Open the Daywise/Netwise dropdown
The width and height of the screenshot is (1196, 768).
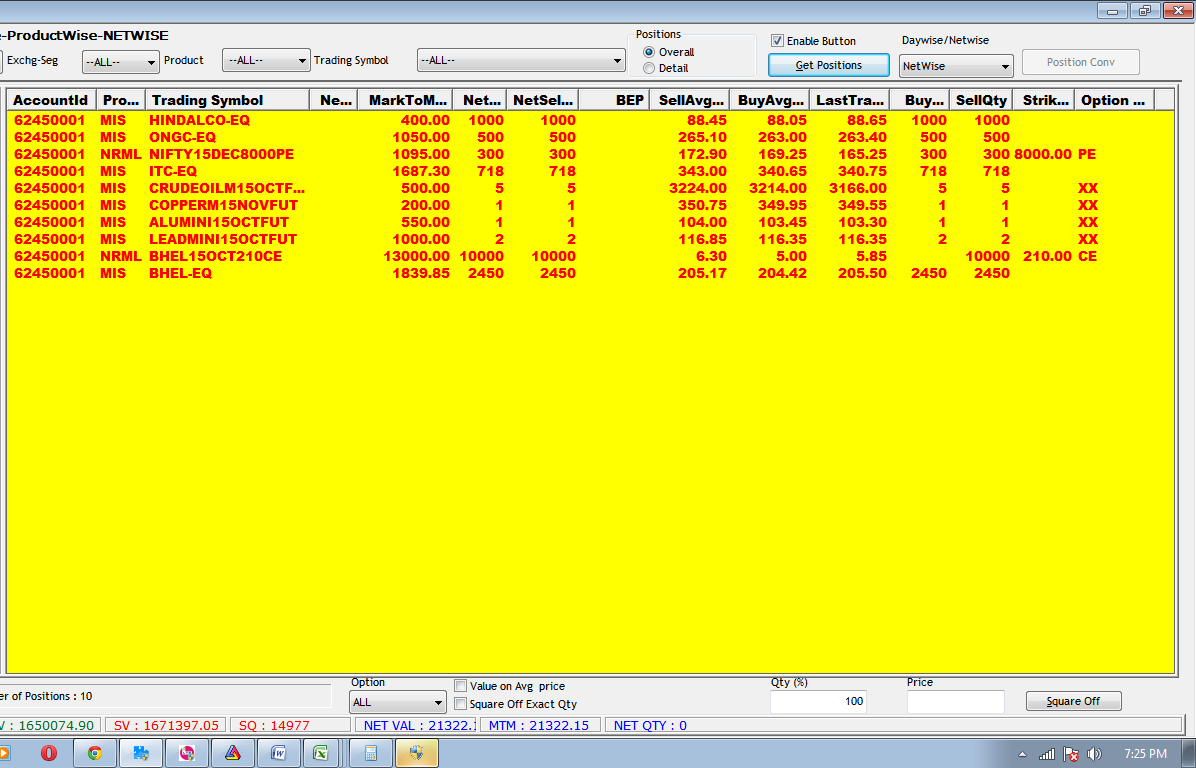956,66
